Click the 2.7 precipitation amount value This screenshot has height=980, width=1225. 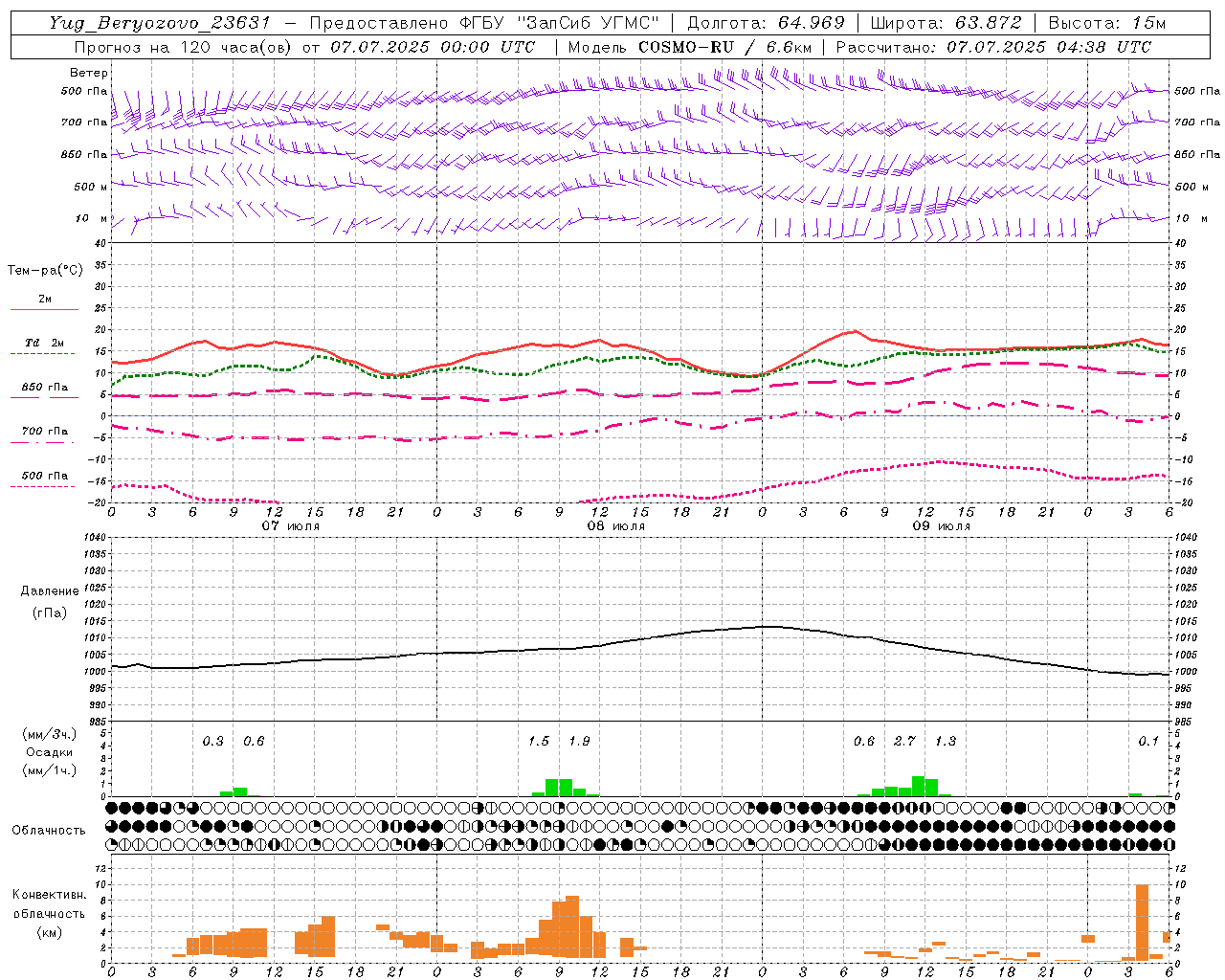pos(904,741)
